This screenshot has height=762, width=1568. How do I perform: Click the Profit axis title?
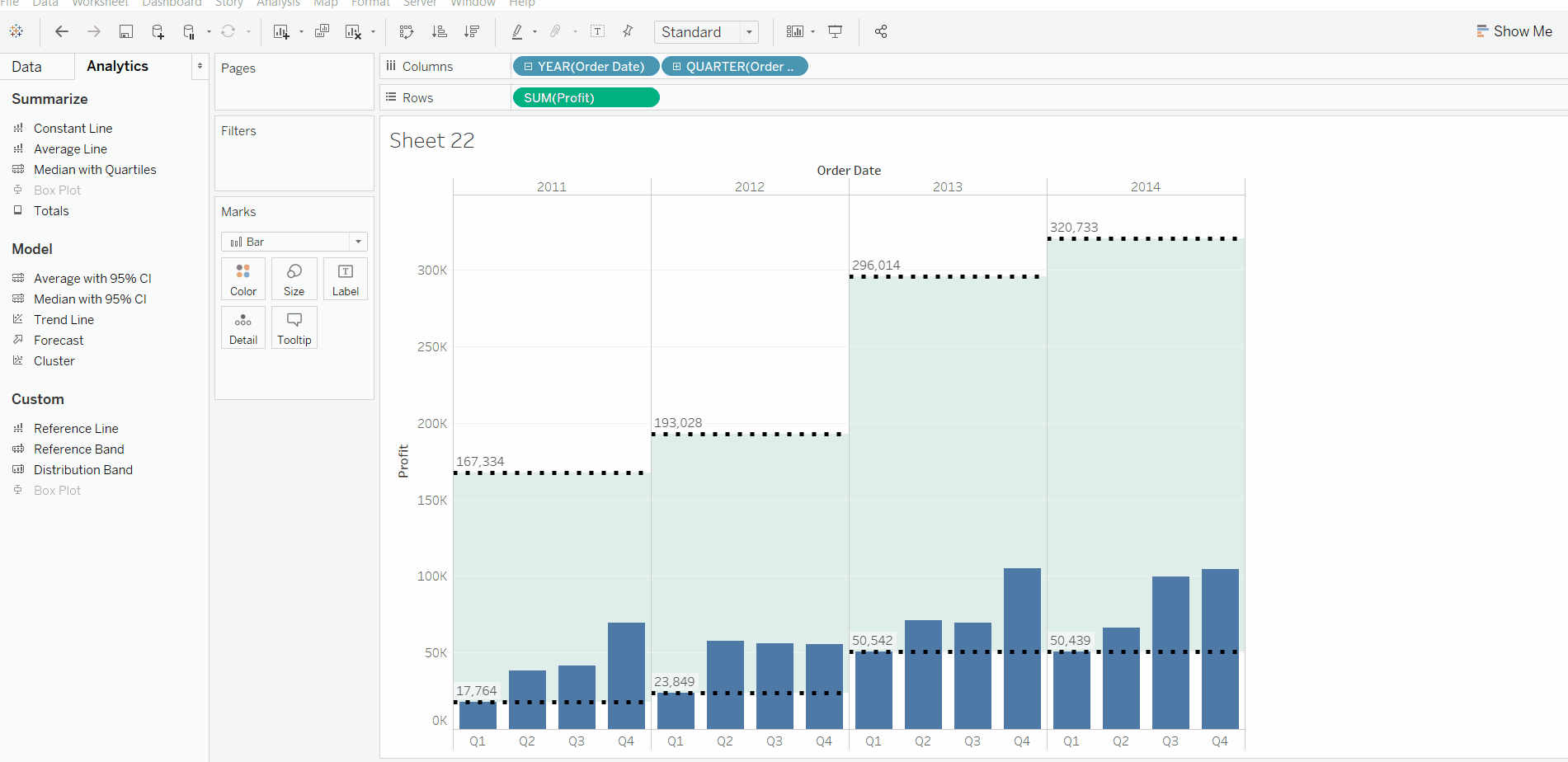[x=403, y=461]
